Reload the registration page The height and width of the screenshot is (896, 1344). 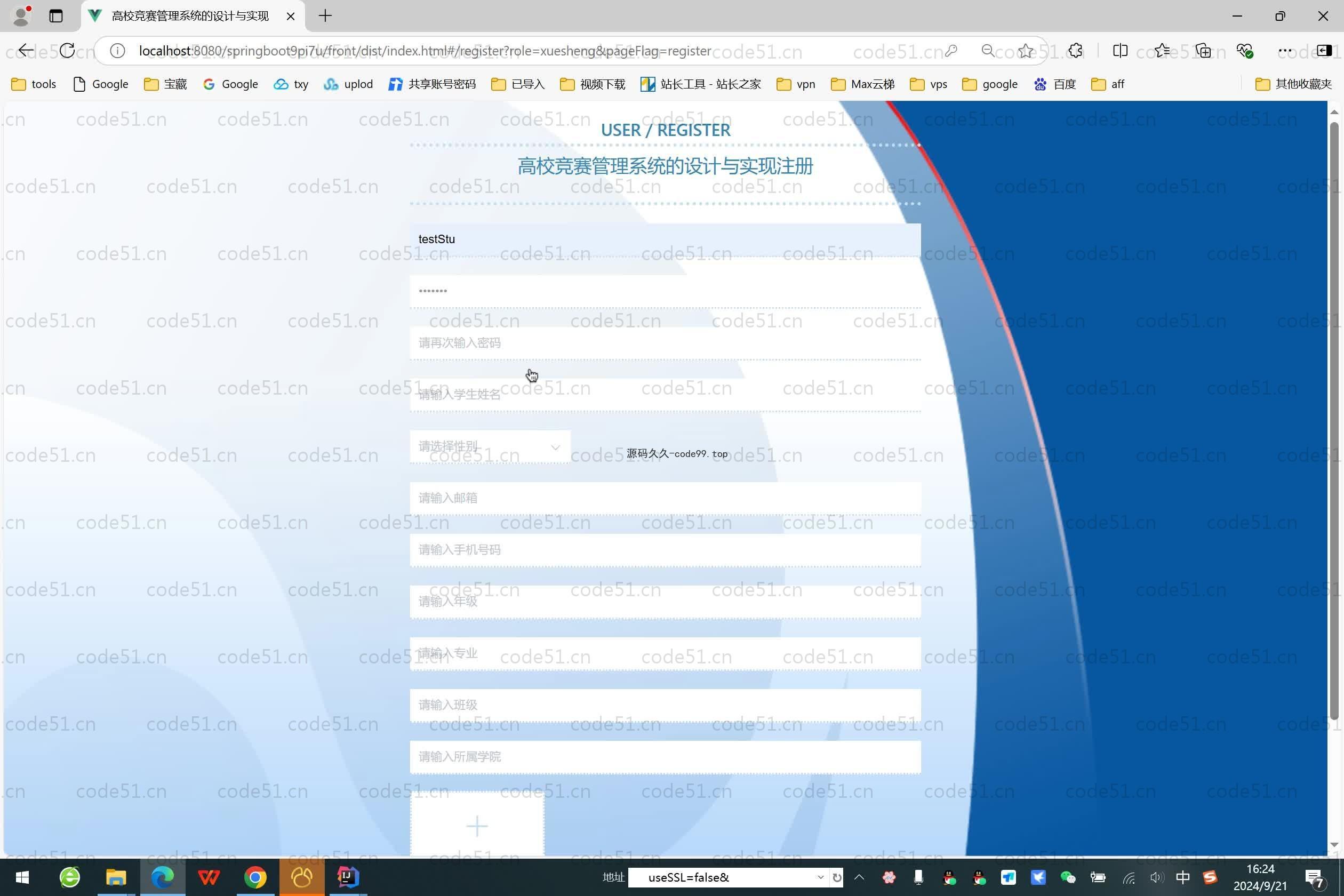[x=67, y=51]
